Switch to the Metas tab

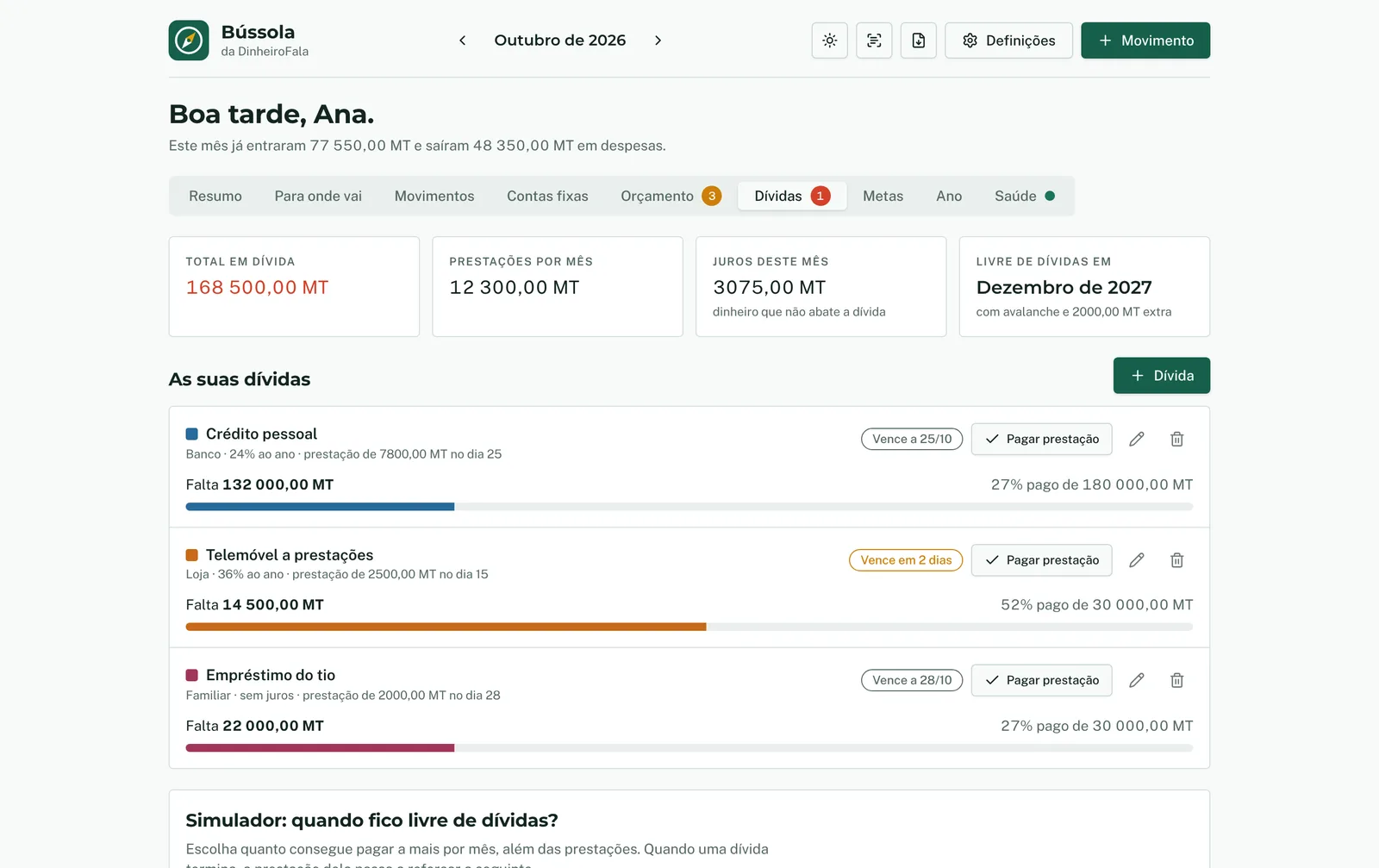tap(883, 197)
